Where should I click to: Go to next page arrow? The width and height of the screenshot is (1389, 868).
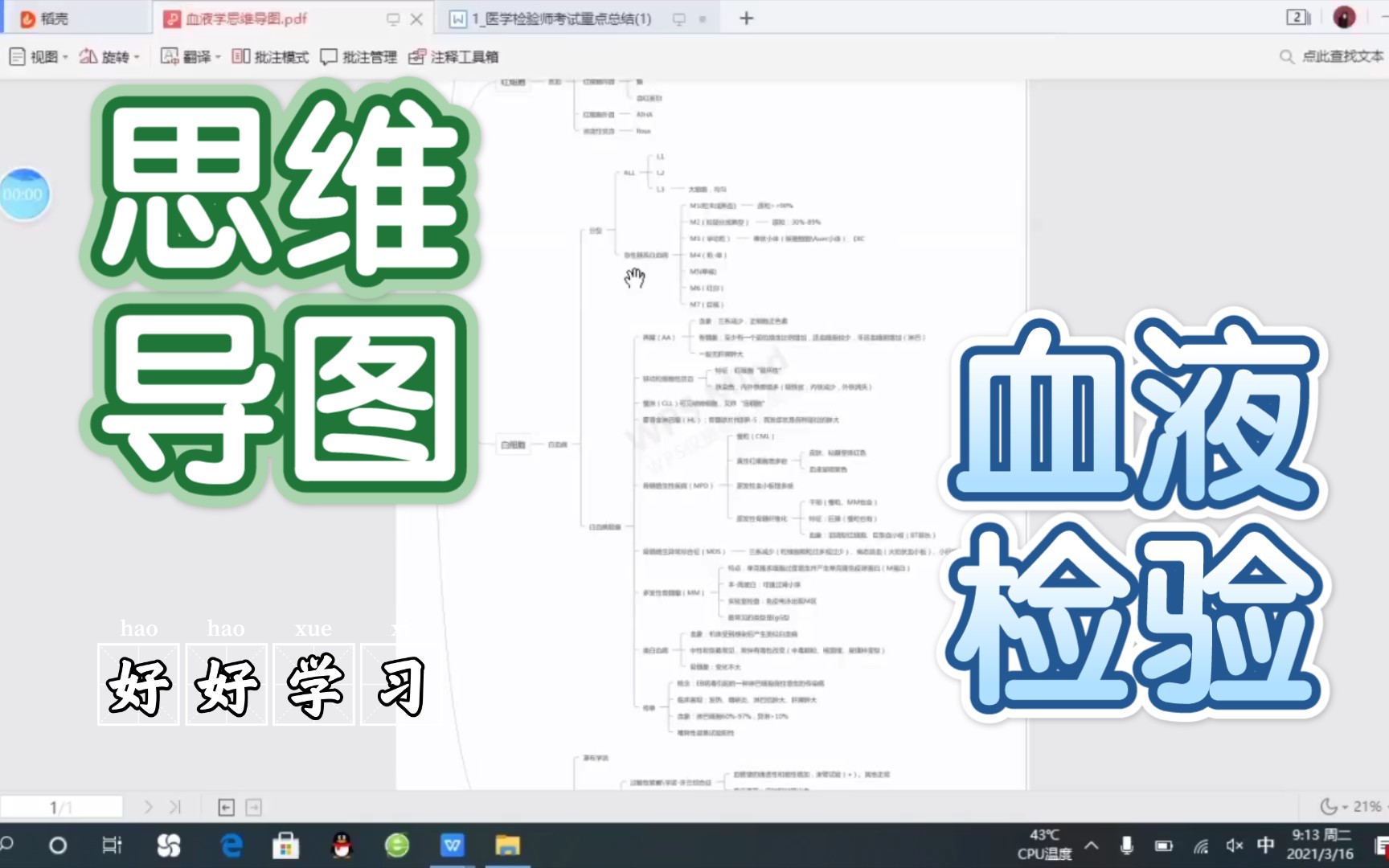(x=148, y=807)
